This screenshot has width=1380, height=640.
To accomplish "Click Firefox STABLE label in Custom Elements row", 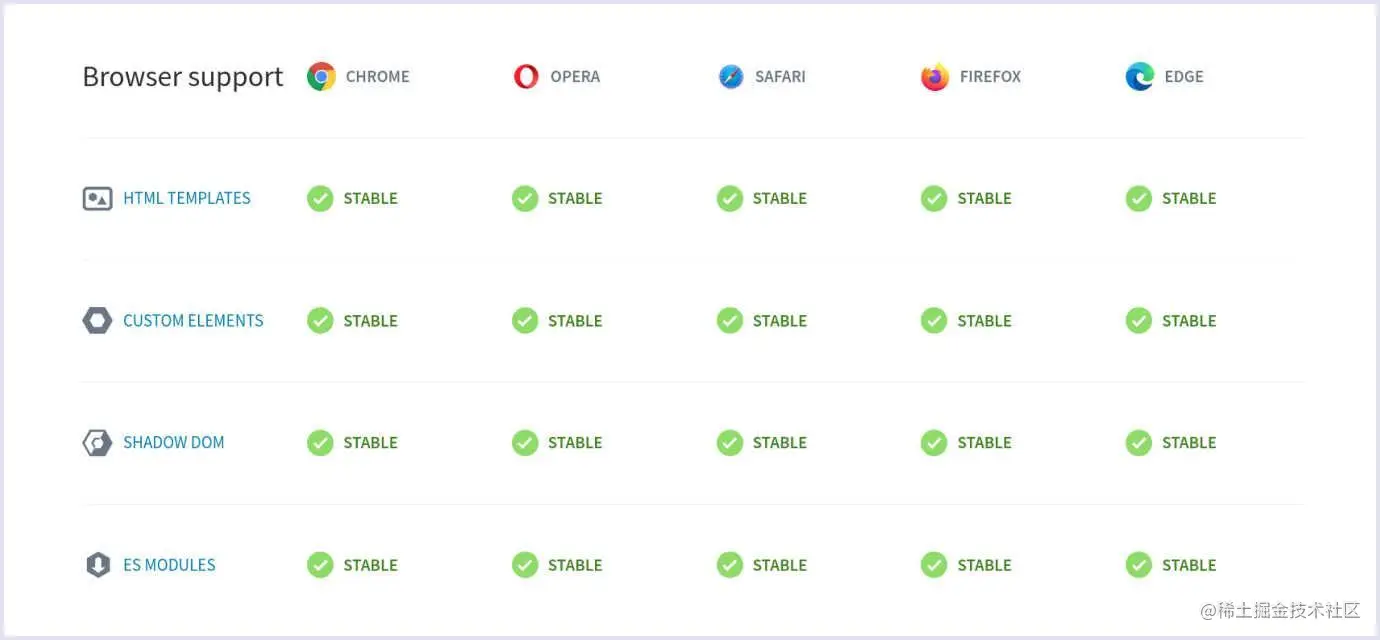I will pos(985,320).
